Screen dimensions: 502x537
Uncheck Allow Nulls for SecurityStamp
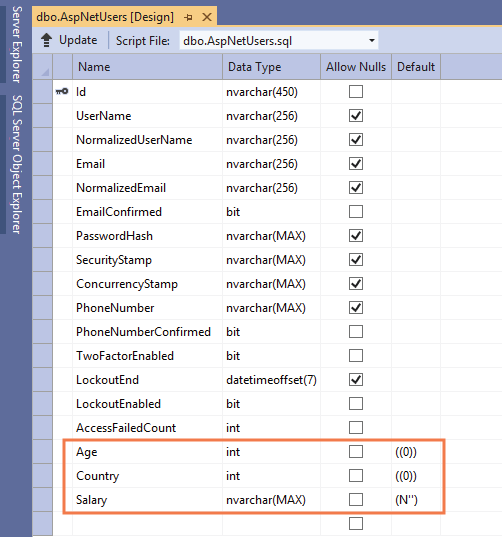tap(356, 259)
